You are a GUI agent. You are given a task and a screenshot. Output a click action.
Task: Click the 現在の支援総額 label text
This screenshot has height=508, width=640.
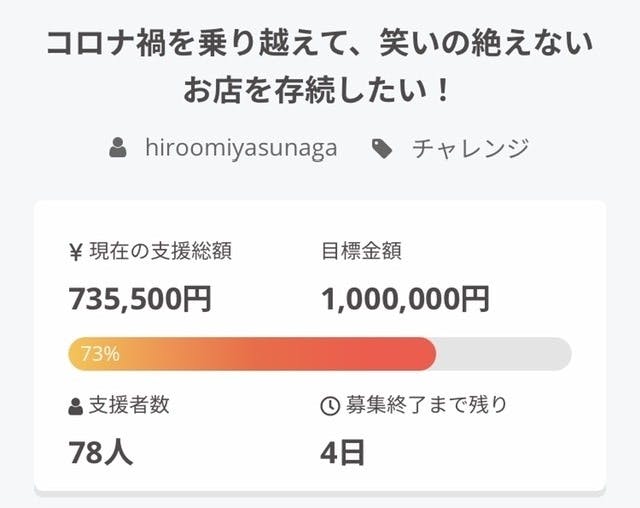[161, 250]
